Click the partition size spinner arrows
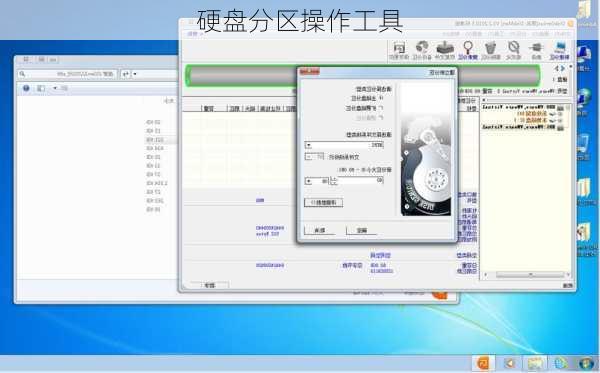Screen dimensions: 600x373 (x=333, y=181)
